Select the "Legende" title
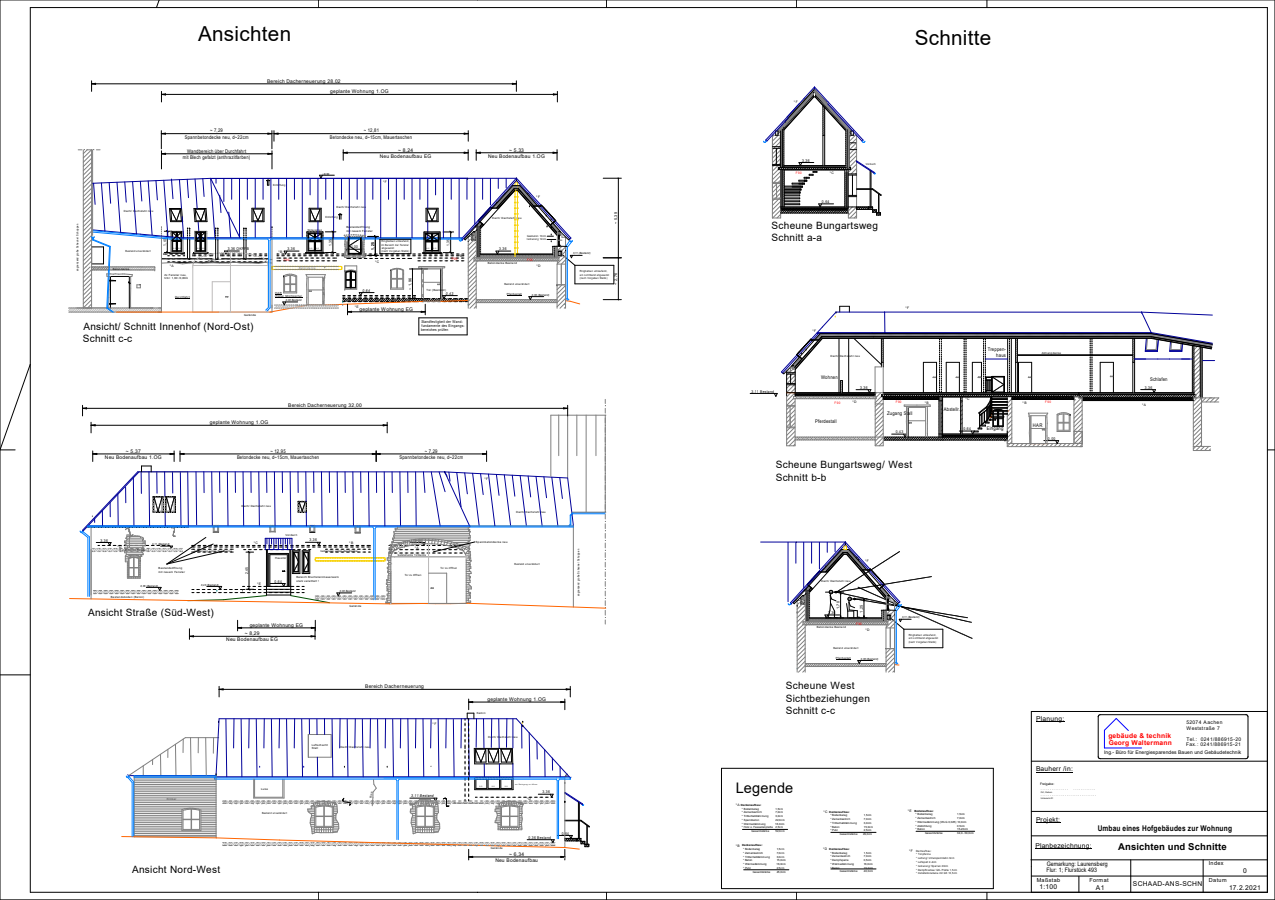Screen dimensions: 1275x900 (764, 788)
